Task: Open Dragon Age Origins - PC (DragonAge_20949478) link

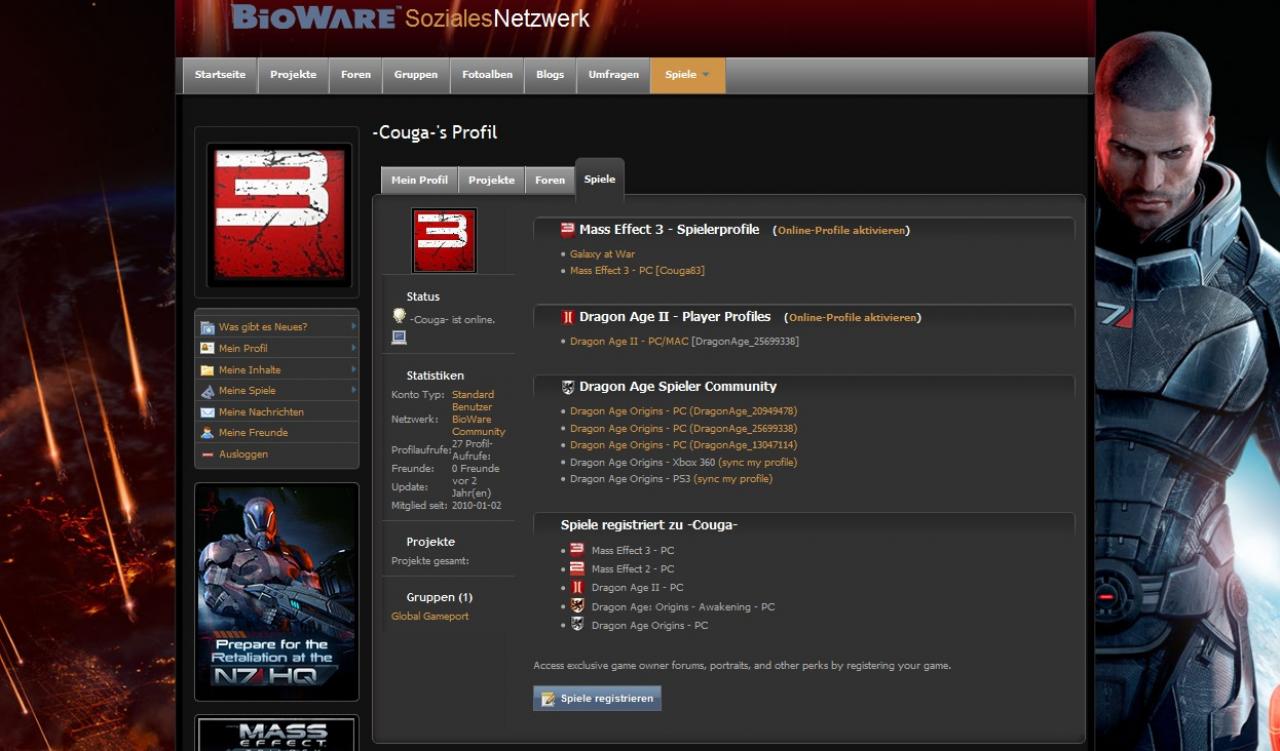Action: click(684, 411)
